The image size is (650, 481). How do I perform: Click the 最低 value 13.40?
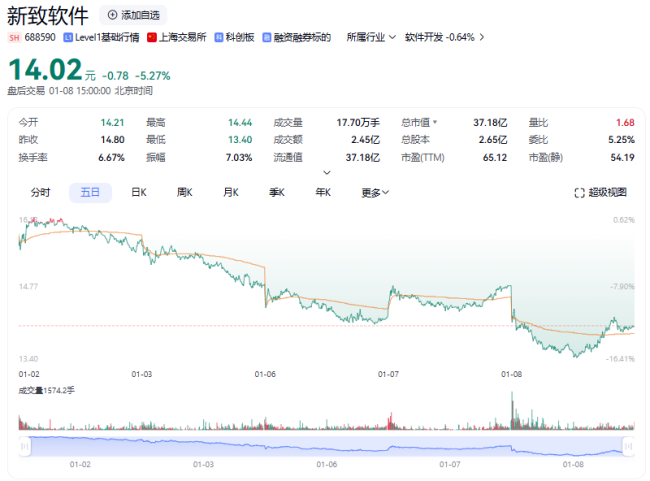[x=240, y=140]
